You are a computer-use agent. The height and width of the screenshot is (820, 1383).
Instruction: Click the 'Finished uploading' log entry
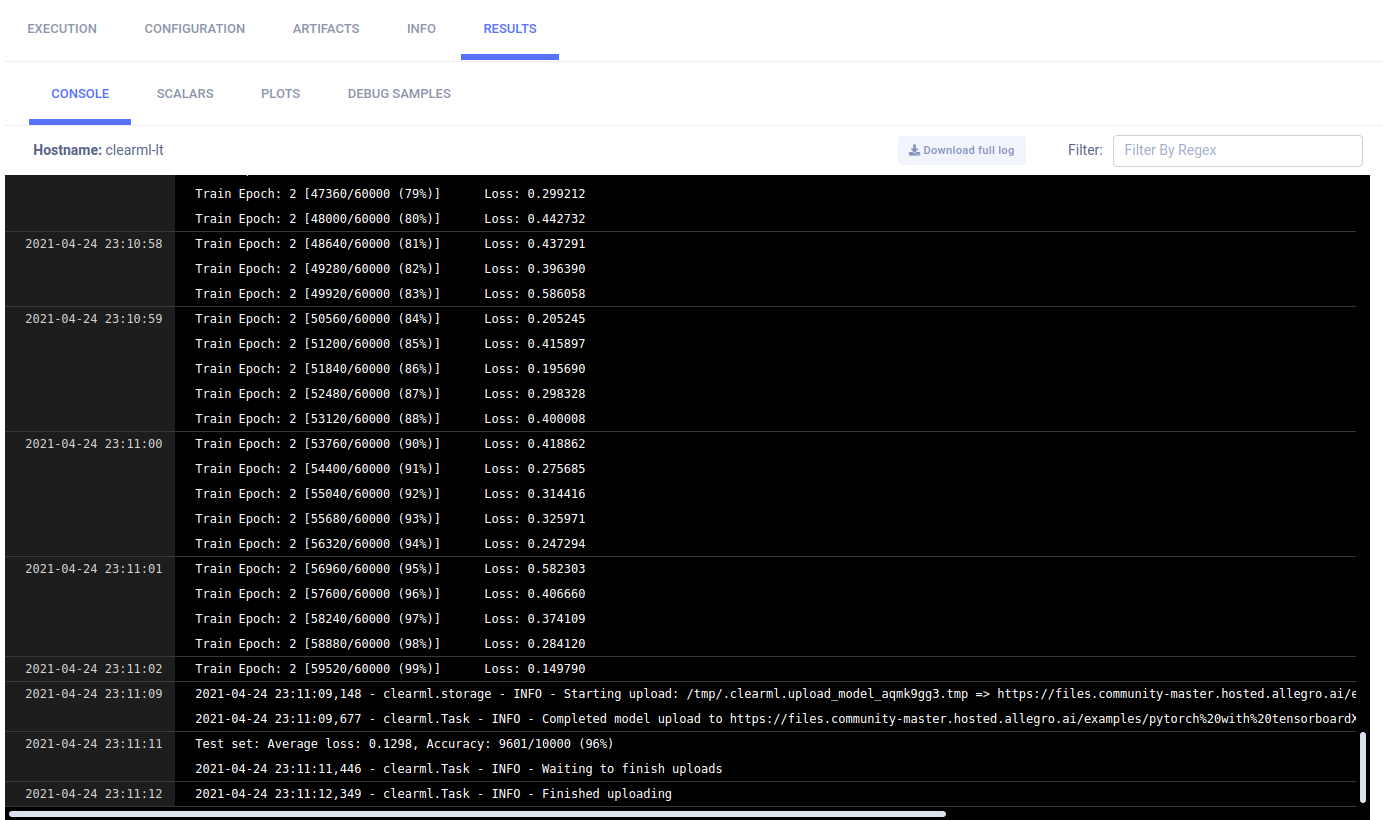[x=433, y=794]
